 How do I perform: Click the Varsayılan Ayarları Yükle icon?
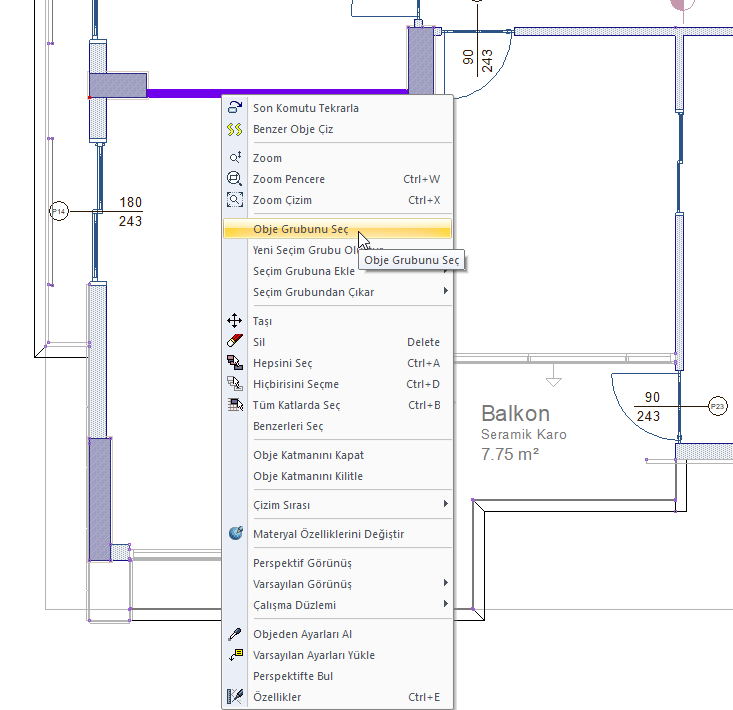point(235,655)
